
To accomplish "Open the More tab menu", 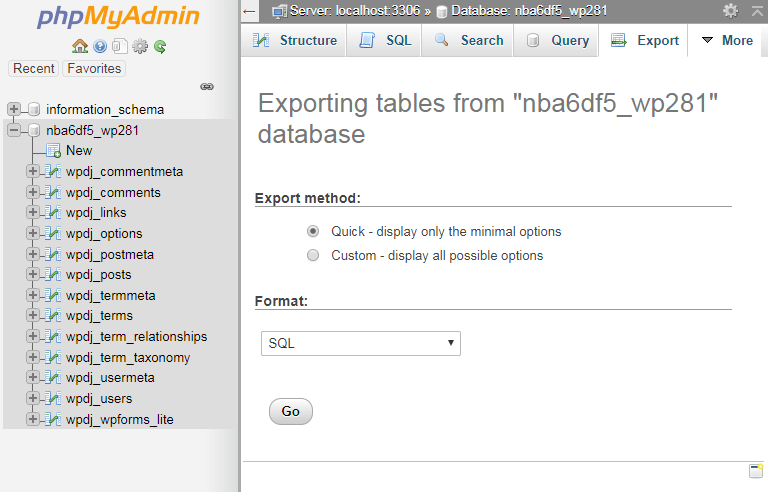I will [x=727, y=40].
